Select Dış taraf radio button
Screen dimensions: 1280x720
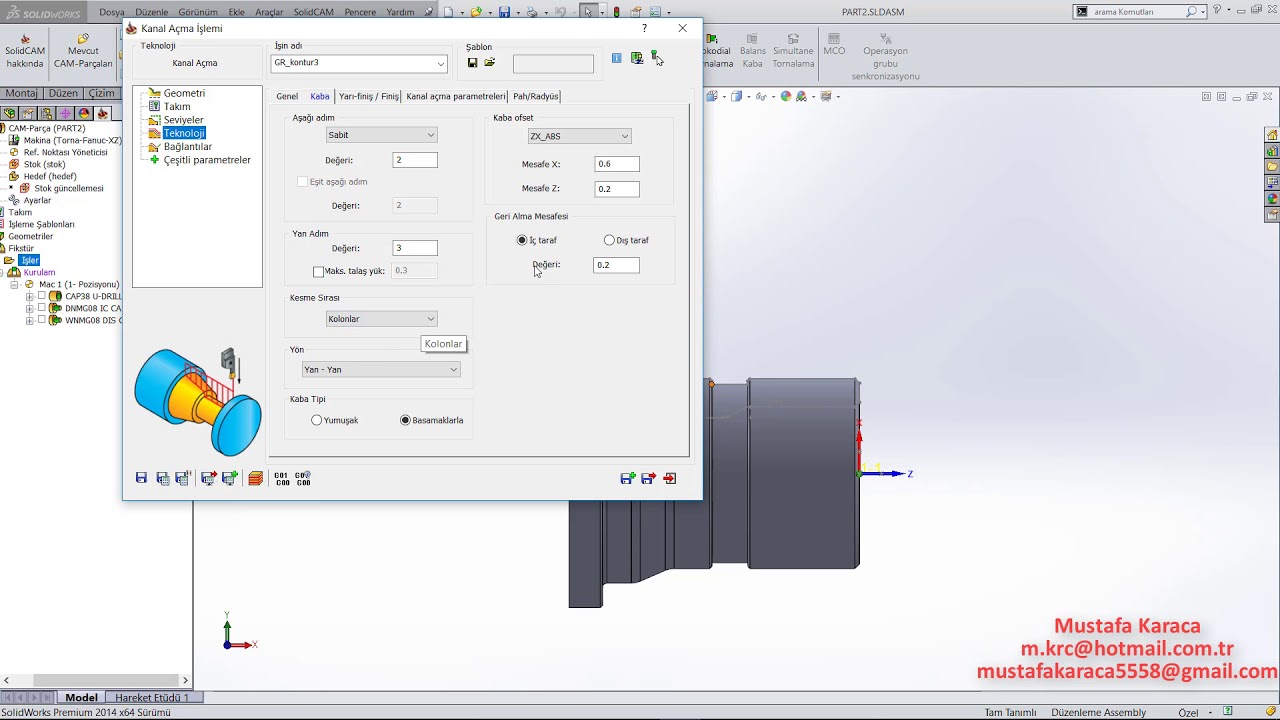pos(609,240)
